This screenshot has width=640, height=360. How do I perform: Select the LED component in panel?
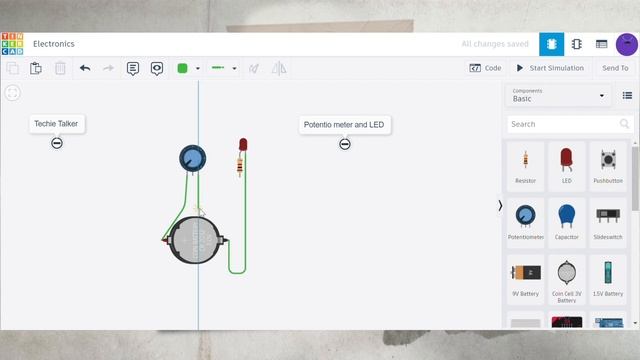(x=567, y=167)
